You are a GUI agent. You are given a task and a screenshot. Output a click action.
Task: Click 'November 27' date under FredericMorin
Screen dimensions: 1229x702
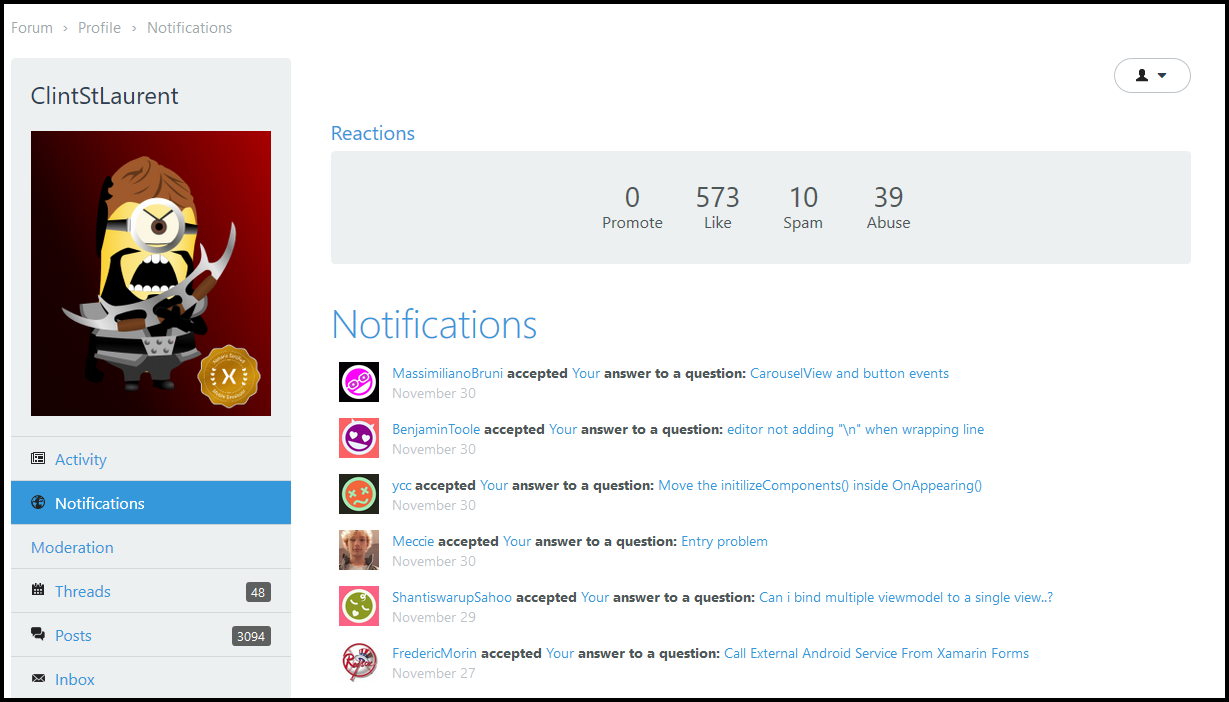tap(434, 673)
